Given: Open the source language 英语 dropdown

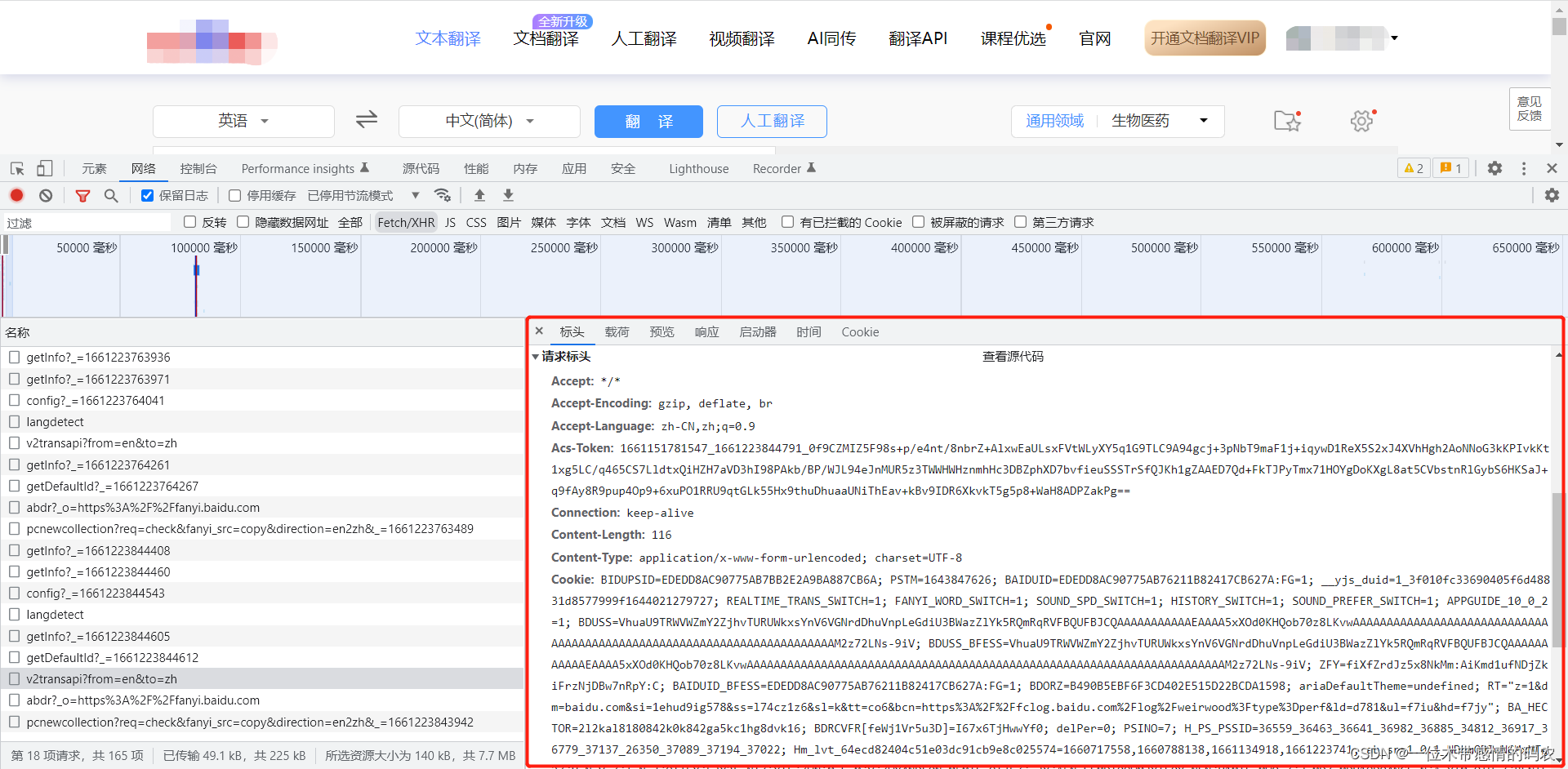Looking at the screenshot, I should (243, 121).
